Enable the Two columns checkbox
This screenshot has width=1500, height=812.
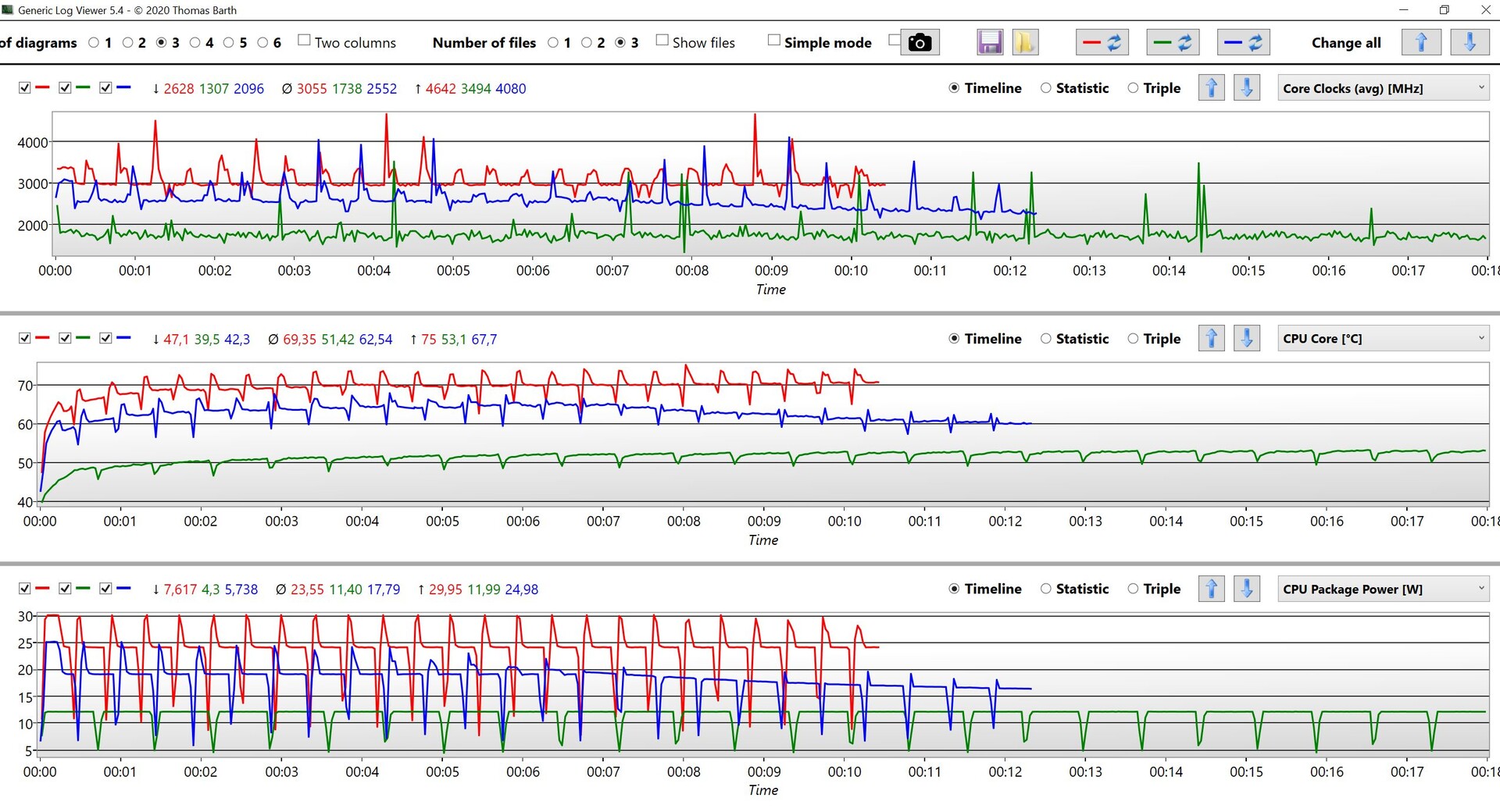point(305,41)
